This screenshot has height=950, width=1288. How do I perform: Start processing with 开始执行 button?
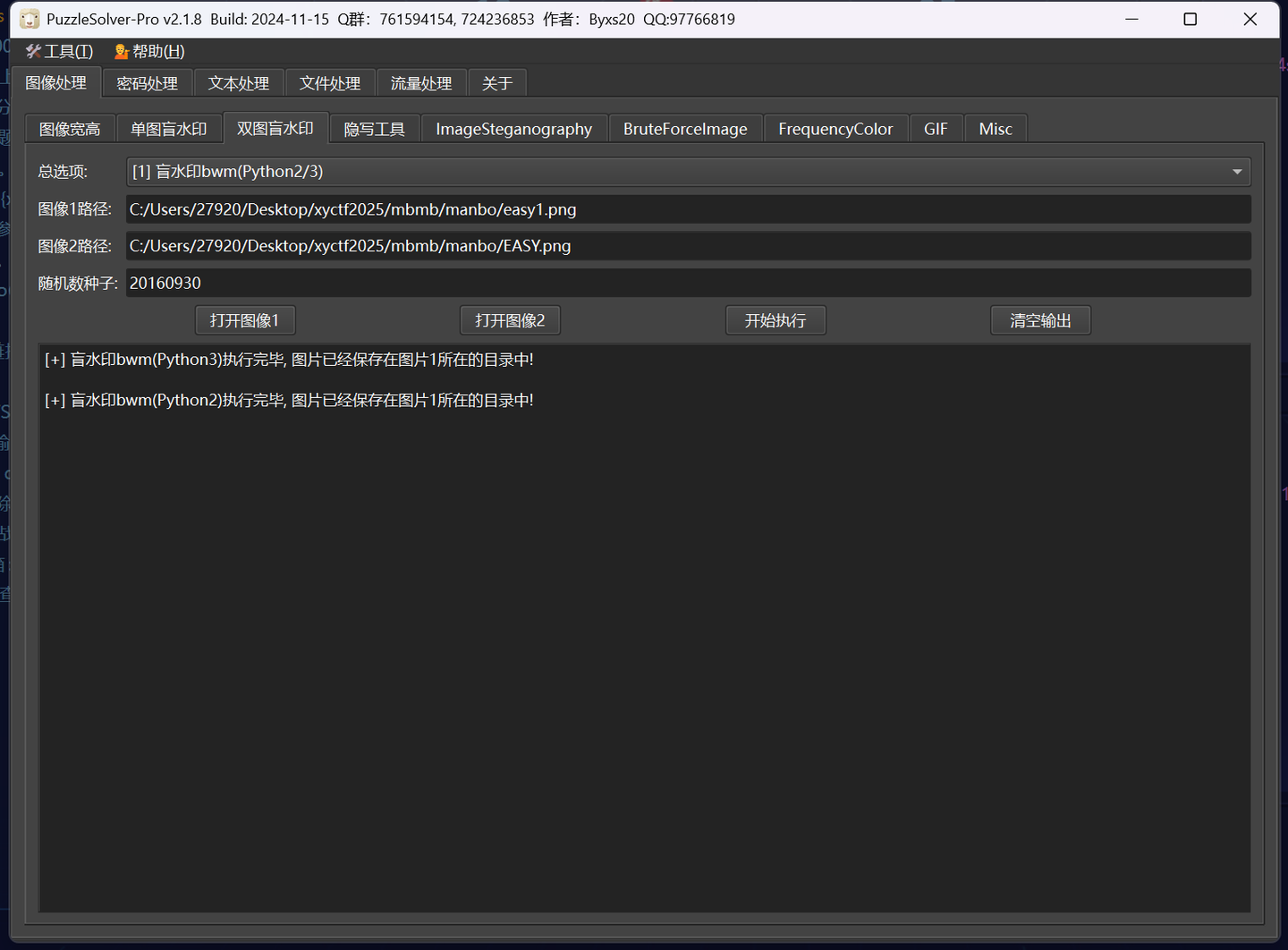click(775, 320)
